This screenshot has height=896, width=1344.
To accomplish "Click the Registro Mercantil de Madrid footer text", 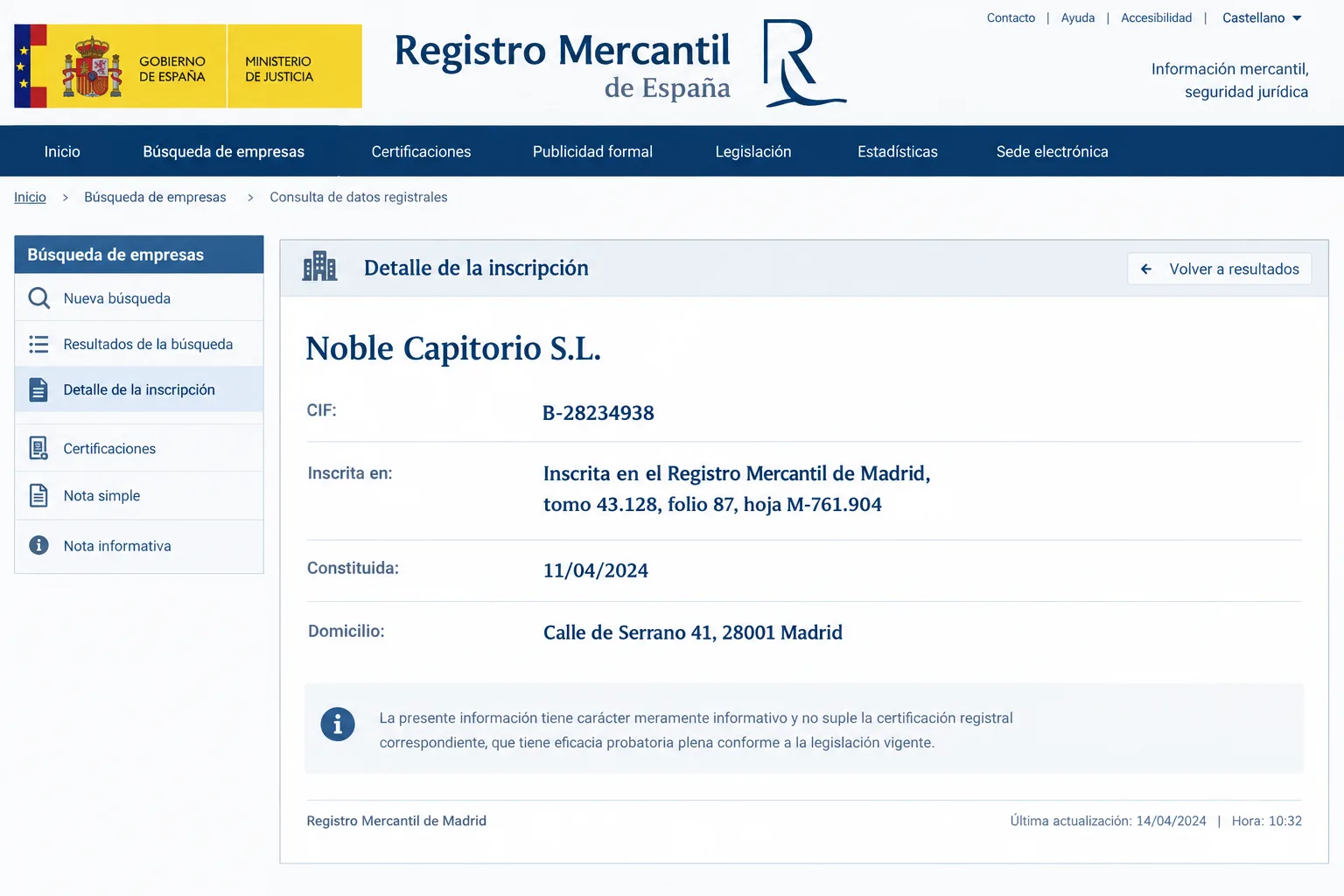I will coord(396,821).
